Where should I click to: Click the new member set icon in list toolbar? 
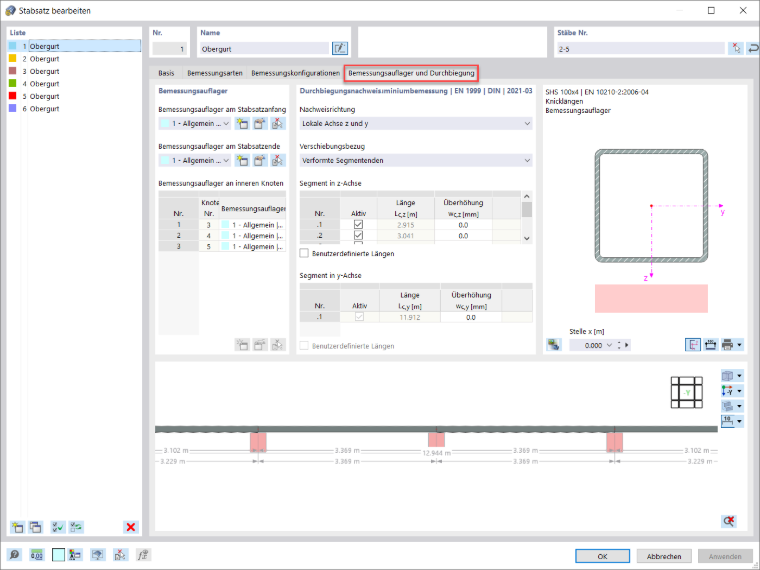17,527
